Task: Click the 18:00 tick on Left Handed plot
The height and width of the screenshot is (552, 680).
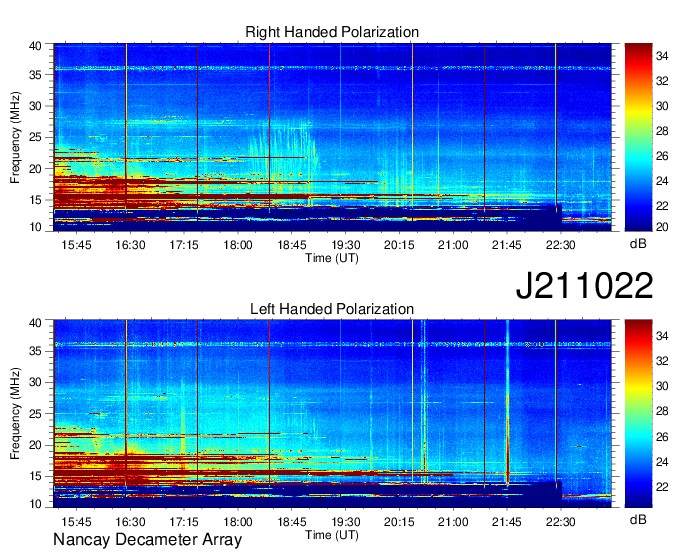Action: click(x=238, y=521)
